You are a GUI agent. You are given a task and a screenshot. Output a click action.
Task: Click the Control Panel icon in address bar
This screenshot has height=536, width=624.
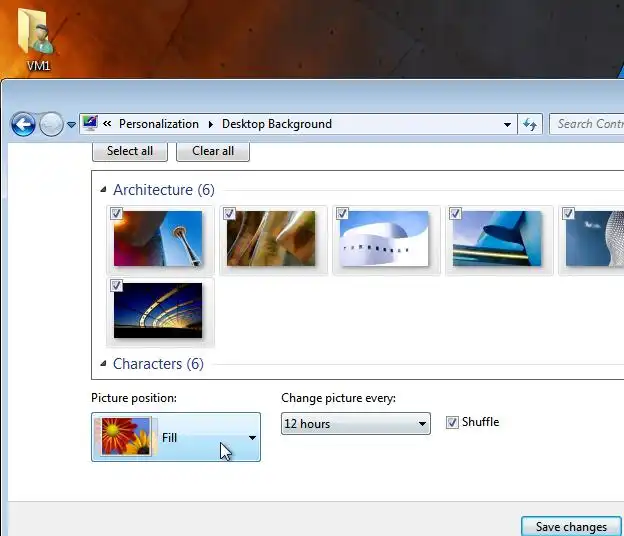coord(90,123)
